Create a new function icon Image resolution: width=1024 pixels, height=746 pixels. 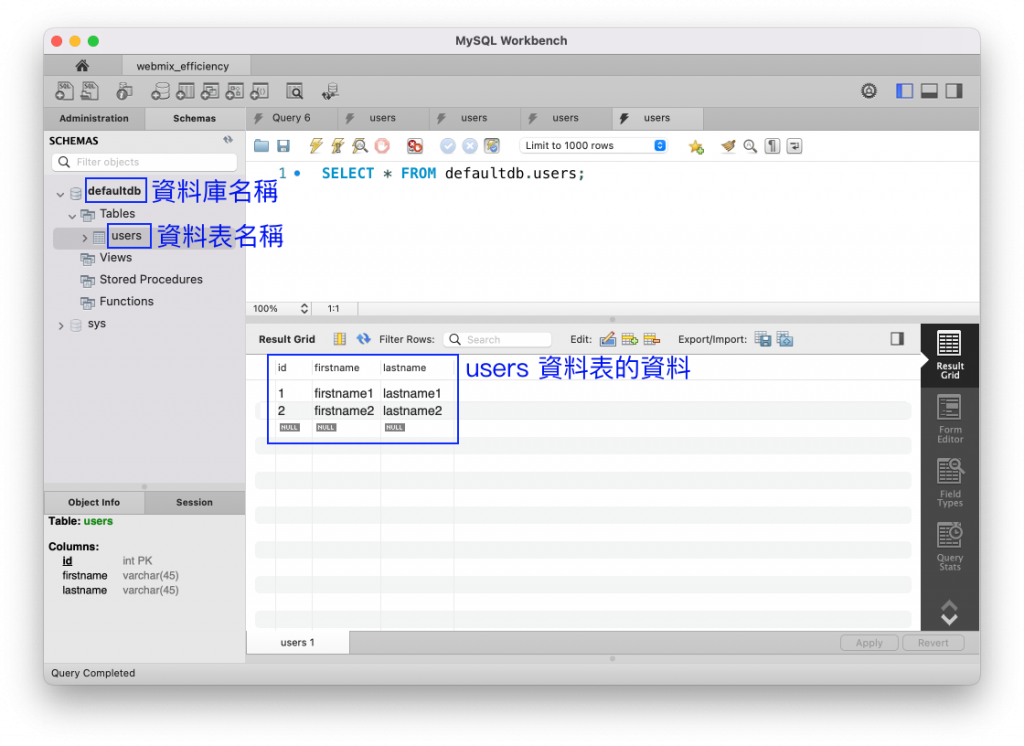pos(259,91)
